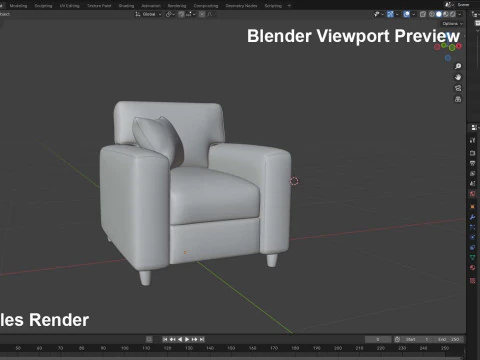Viewport: 480px width, 360px height.
Task: Open the Global transform orientation dropdown
Action: click(148, 14)
